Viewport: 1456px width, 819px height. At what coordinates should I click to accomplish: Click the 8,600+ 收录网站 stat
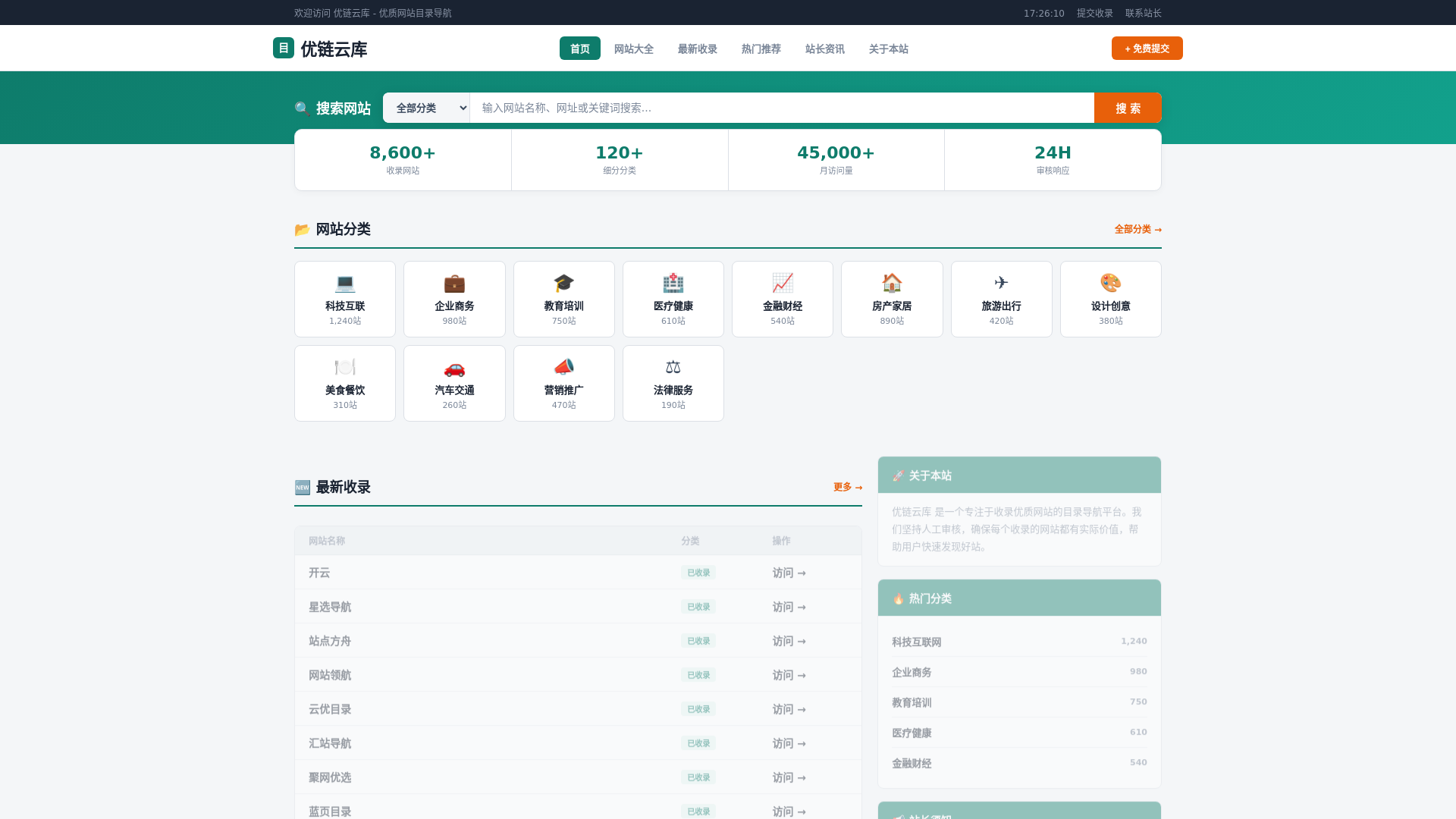click(x=403, y=160)
